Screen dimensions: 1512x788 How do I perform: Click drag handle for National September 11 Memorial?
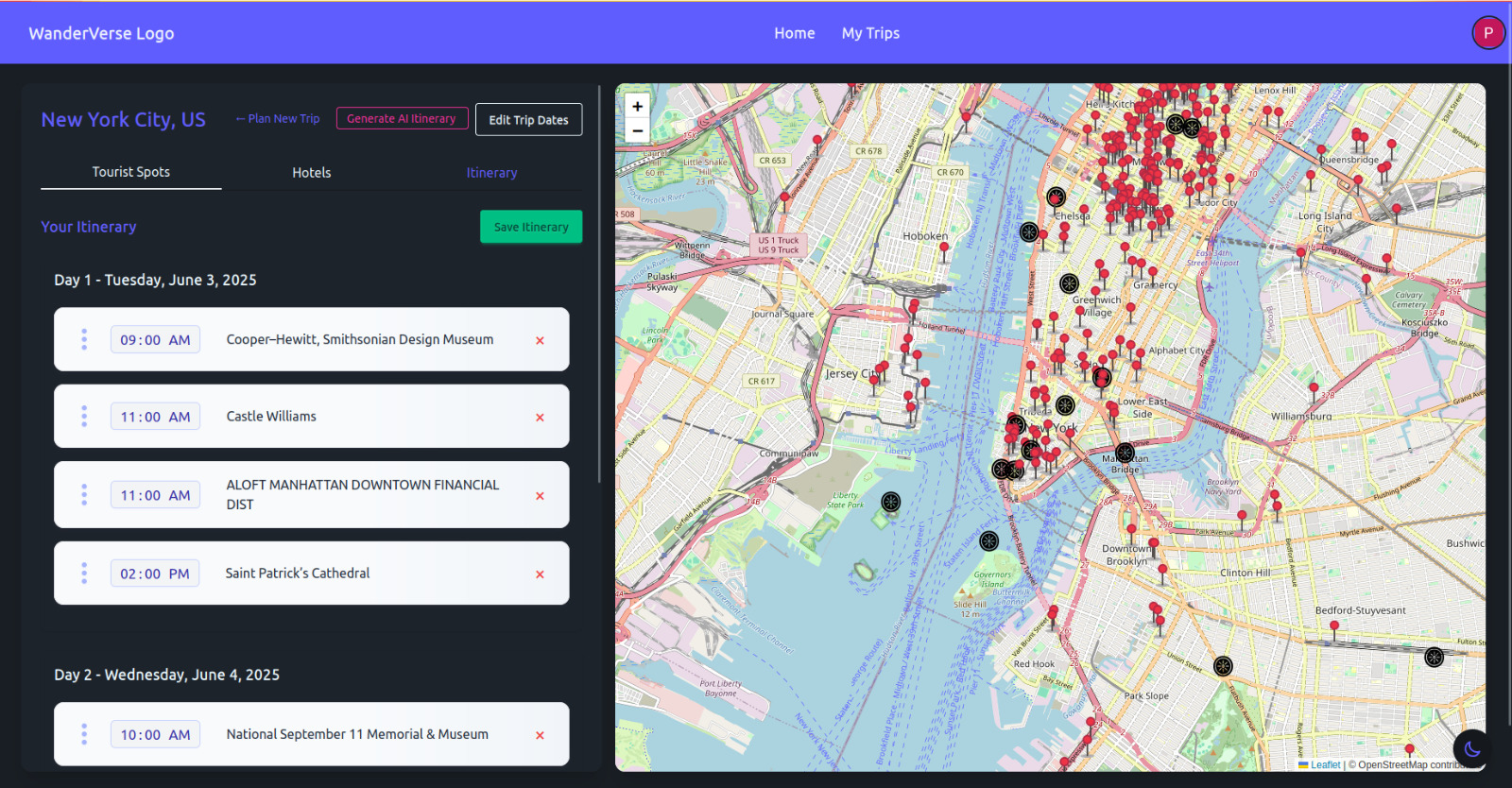tap(84, 734)
